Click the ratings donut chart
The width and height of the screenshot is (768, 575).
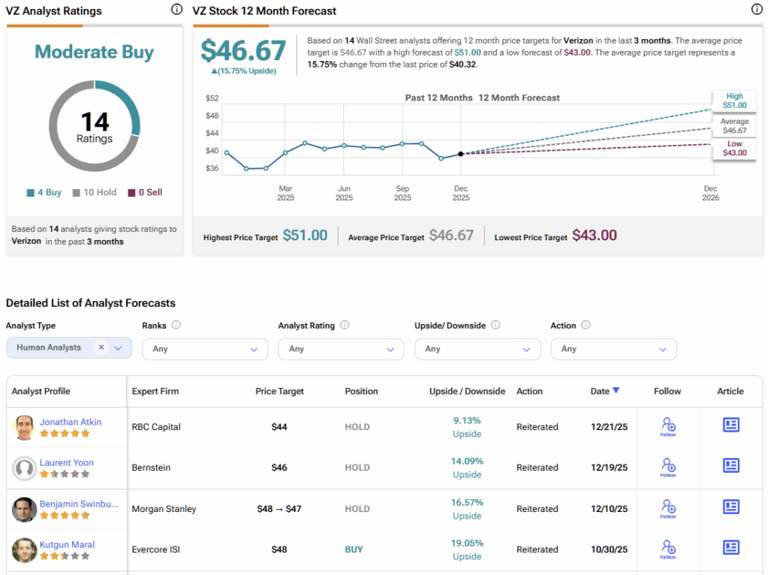click(x=95, y=126)
